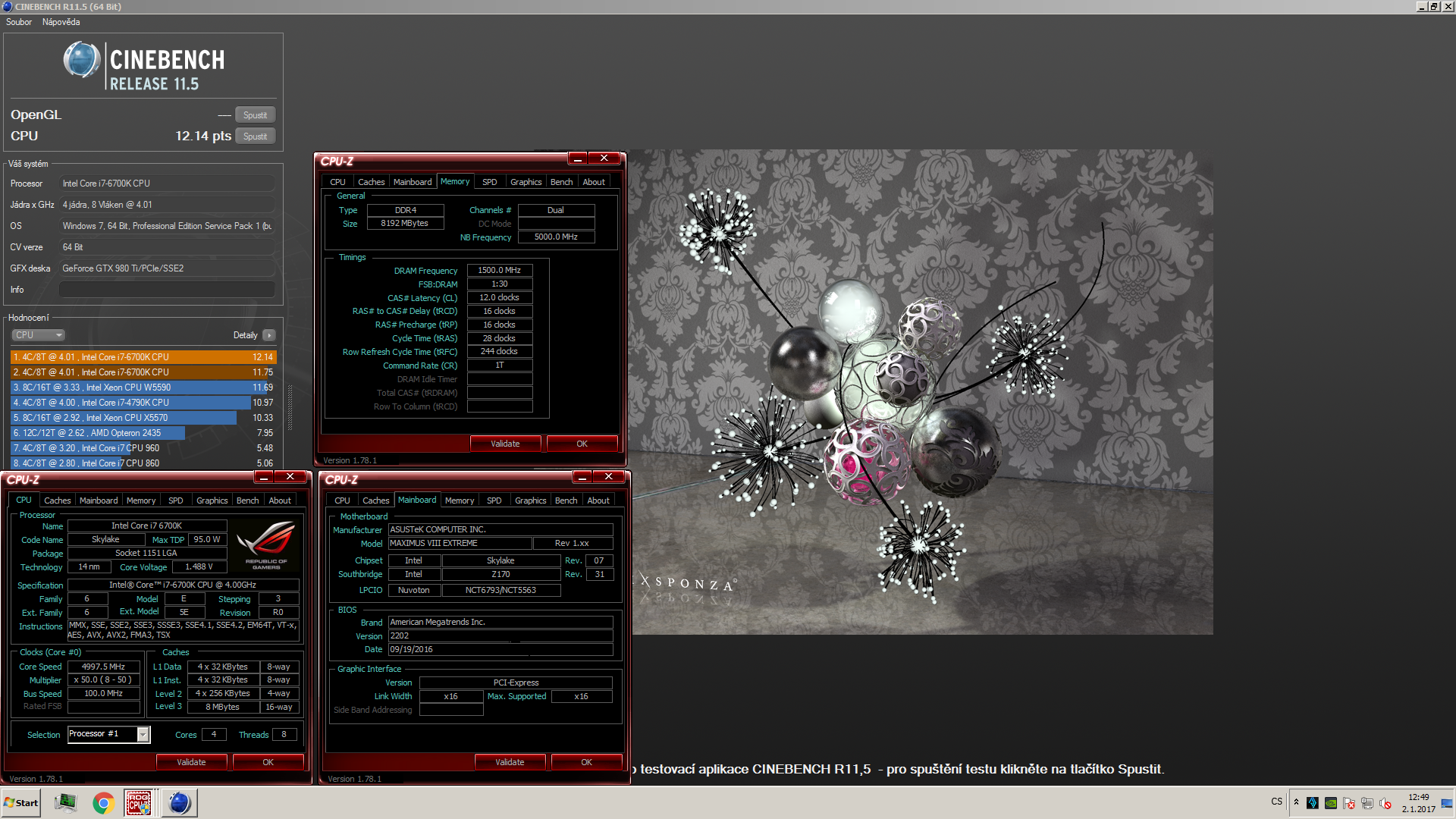Open Task Manager icon in taskbar

66,802
